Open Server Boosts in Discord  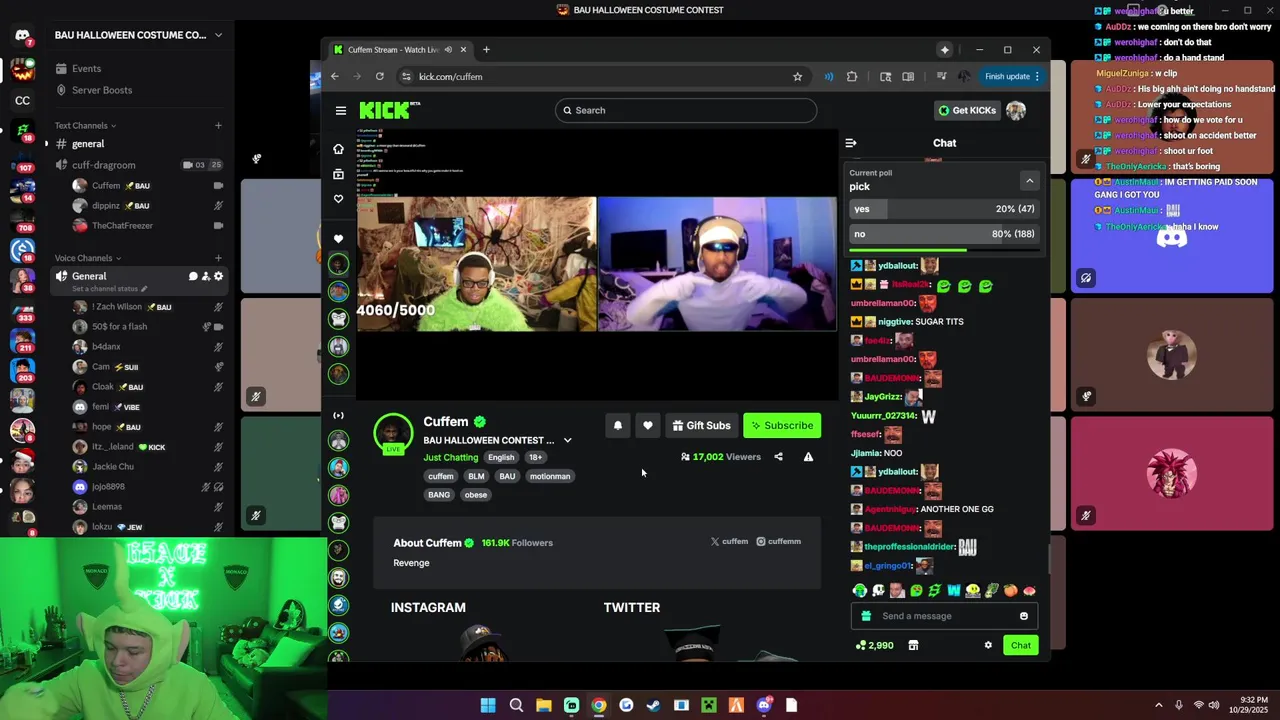click(138, 90)
